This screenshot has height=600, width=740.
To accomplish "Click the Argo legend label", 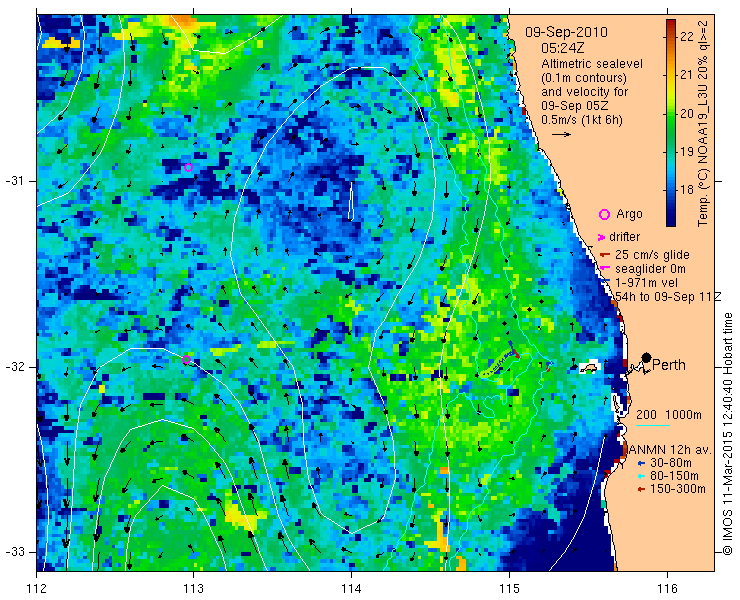I will [x=629, y=214].
